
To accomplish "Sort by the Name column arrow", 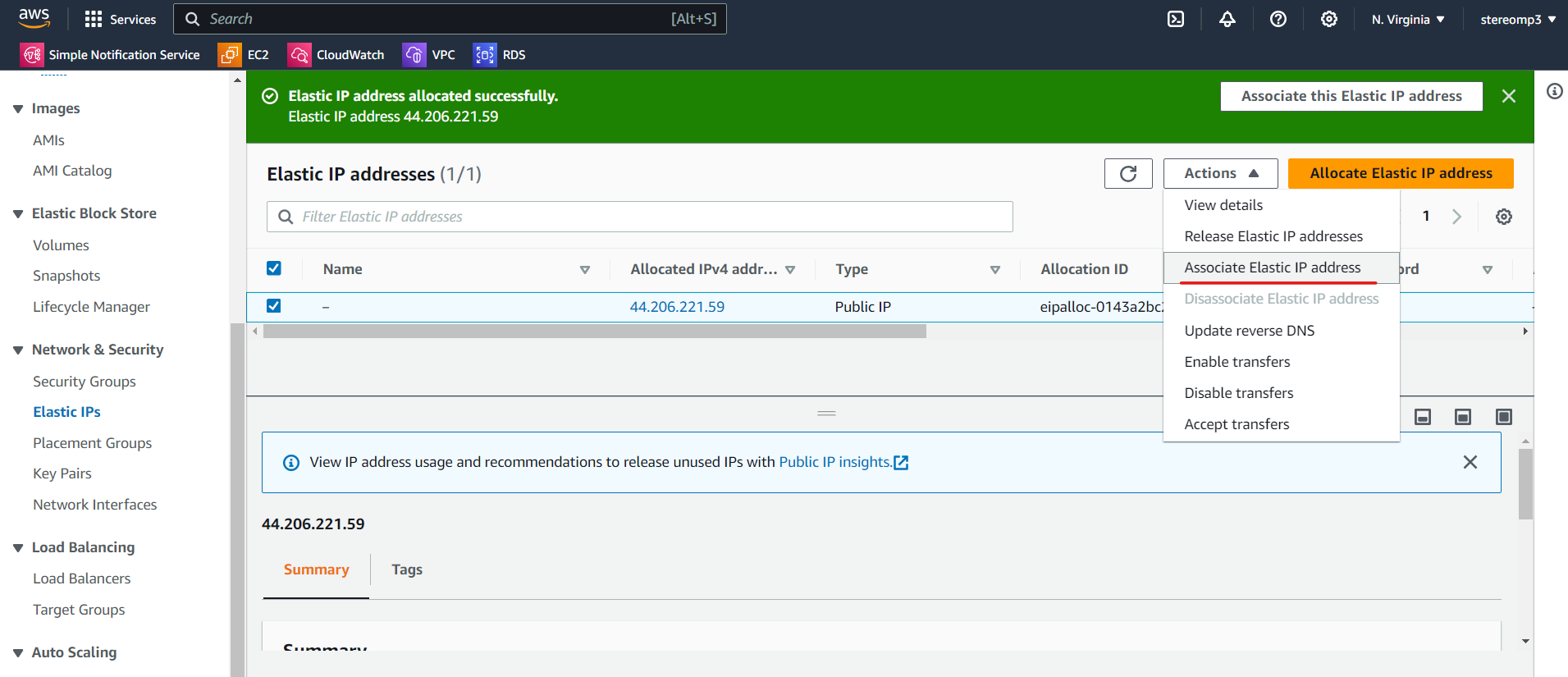I will (x=585, y=269).
